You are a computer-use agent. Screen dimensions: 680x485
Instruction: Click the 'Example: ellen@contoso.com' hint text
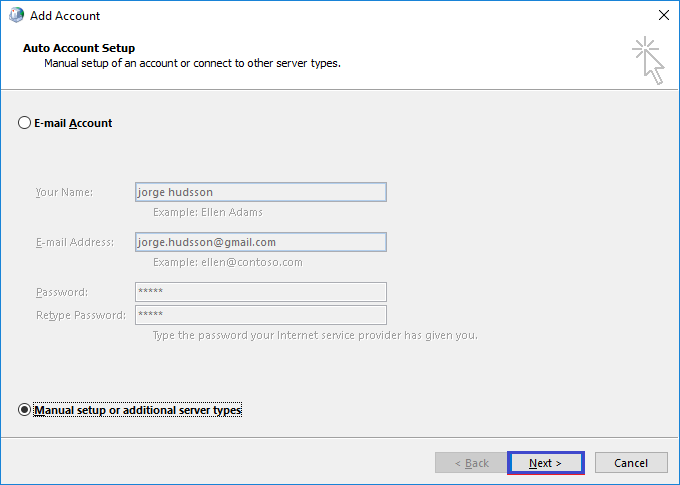[x=228, y=262]
